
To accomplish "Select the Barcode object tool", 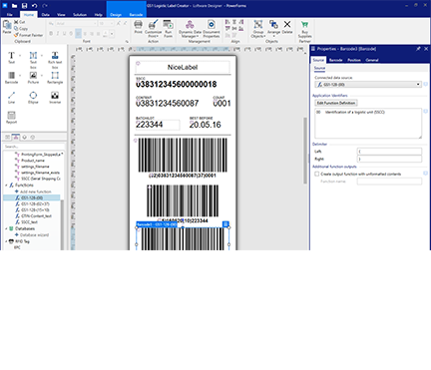I will click(11, 77).
